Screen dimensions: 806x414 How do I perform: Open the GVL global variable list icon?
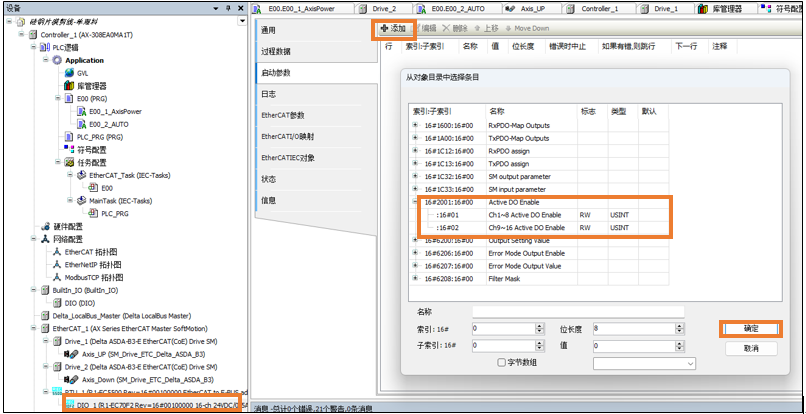(68, 73)
